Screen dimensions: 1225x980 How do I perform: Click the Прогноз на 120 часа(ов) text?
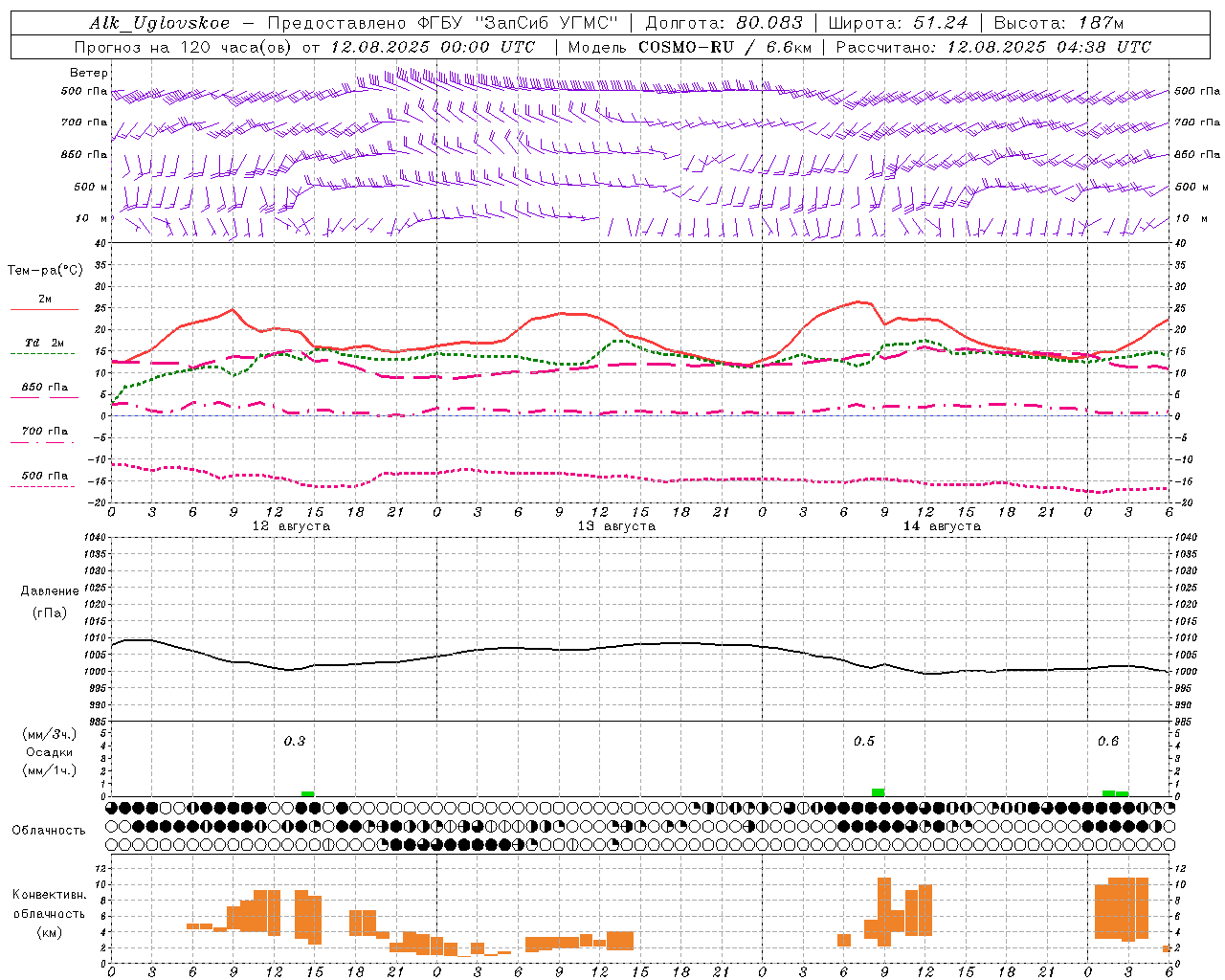[184, 47]
